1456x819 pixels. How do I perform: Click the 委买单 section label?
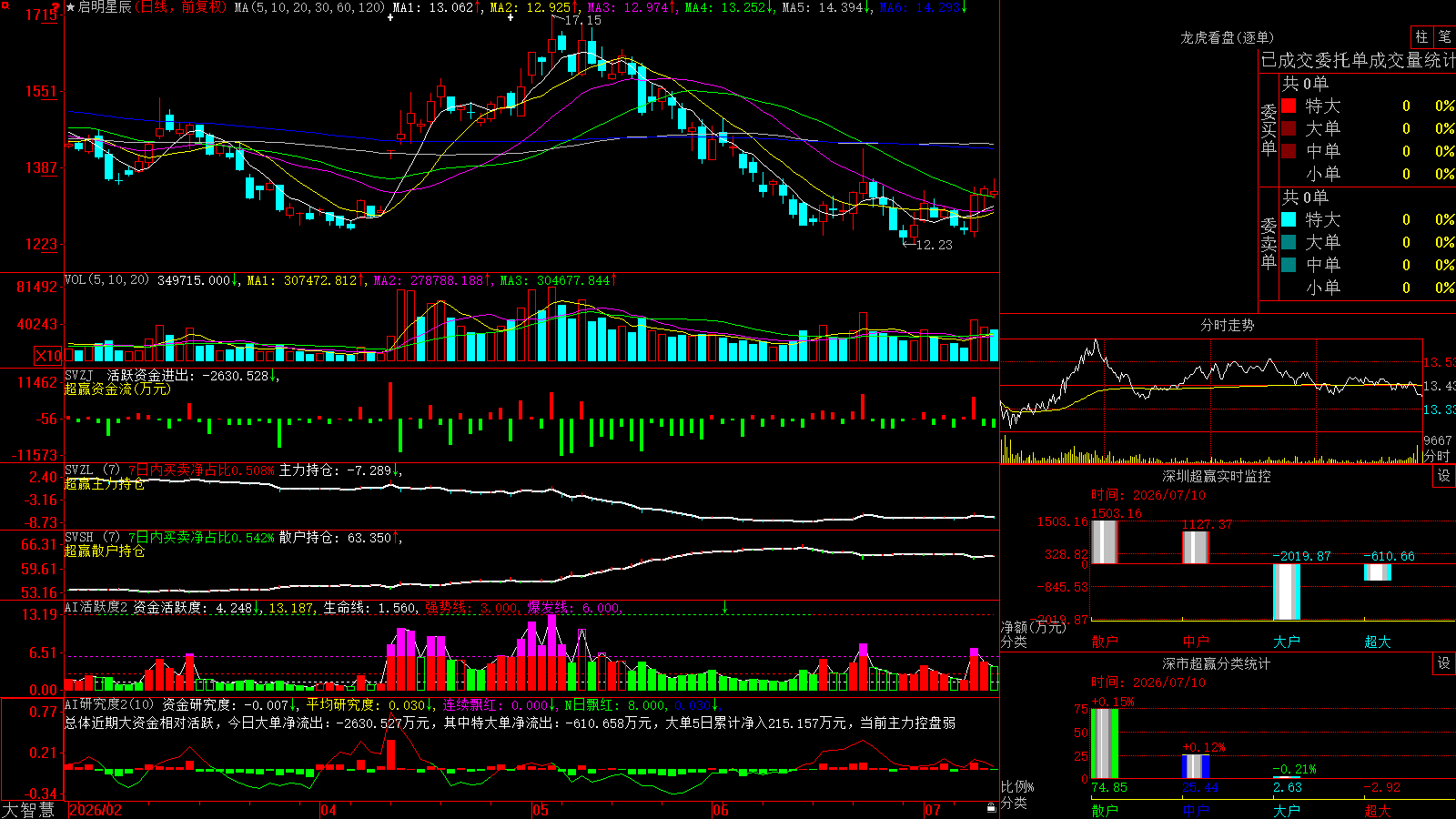1269,129
